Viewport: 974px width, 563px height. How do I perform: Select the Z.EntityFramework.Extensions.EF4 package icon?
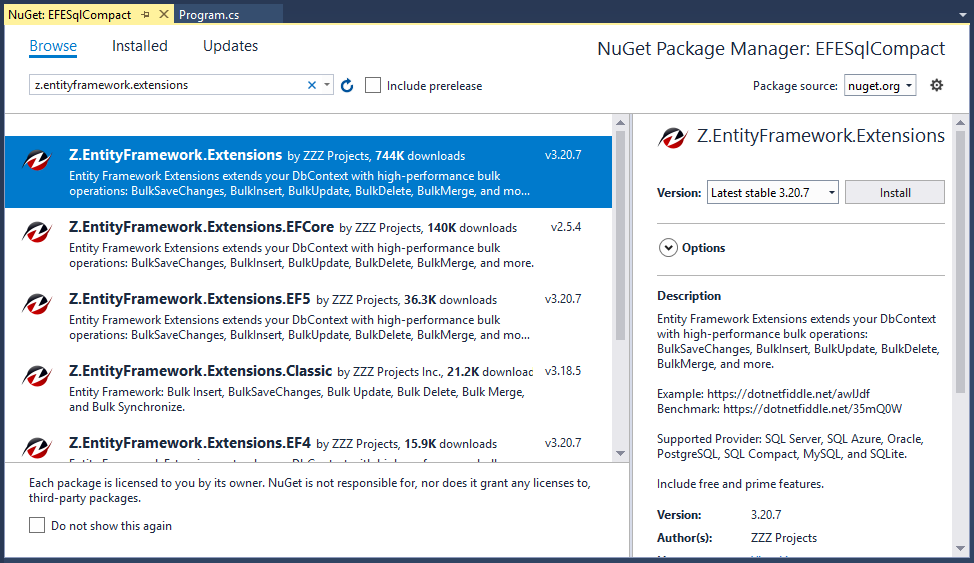37,447
